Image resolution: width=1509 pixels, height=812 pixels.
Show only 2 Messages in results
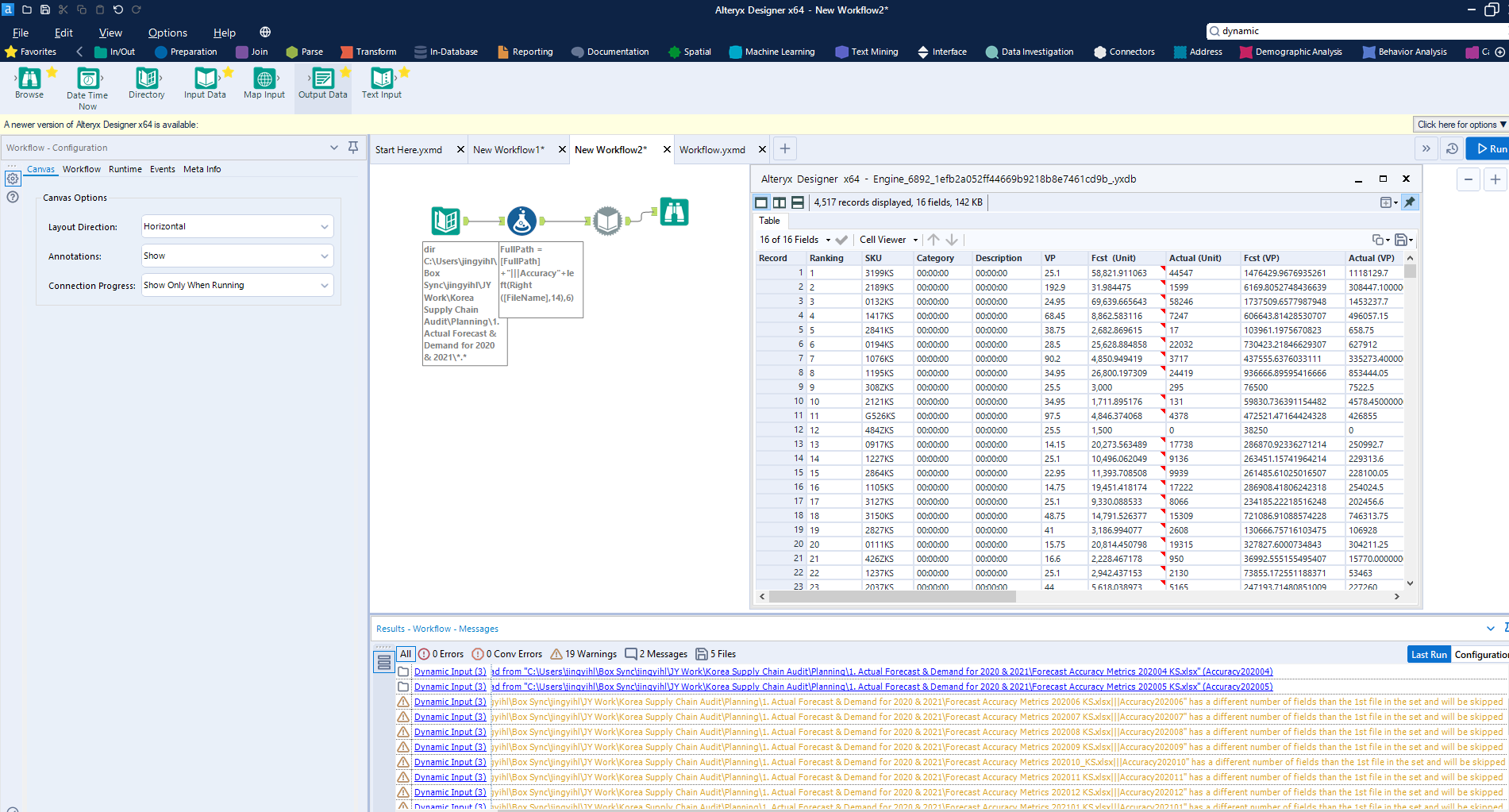pyautogui.click(x=656, y=654)
